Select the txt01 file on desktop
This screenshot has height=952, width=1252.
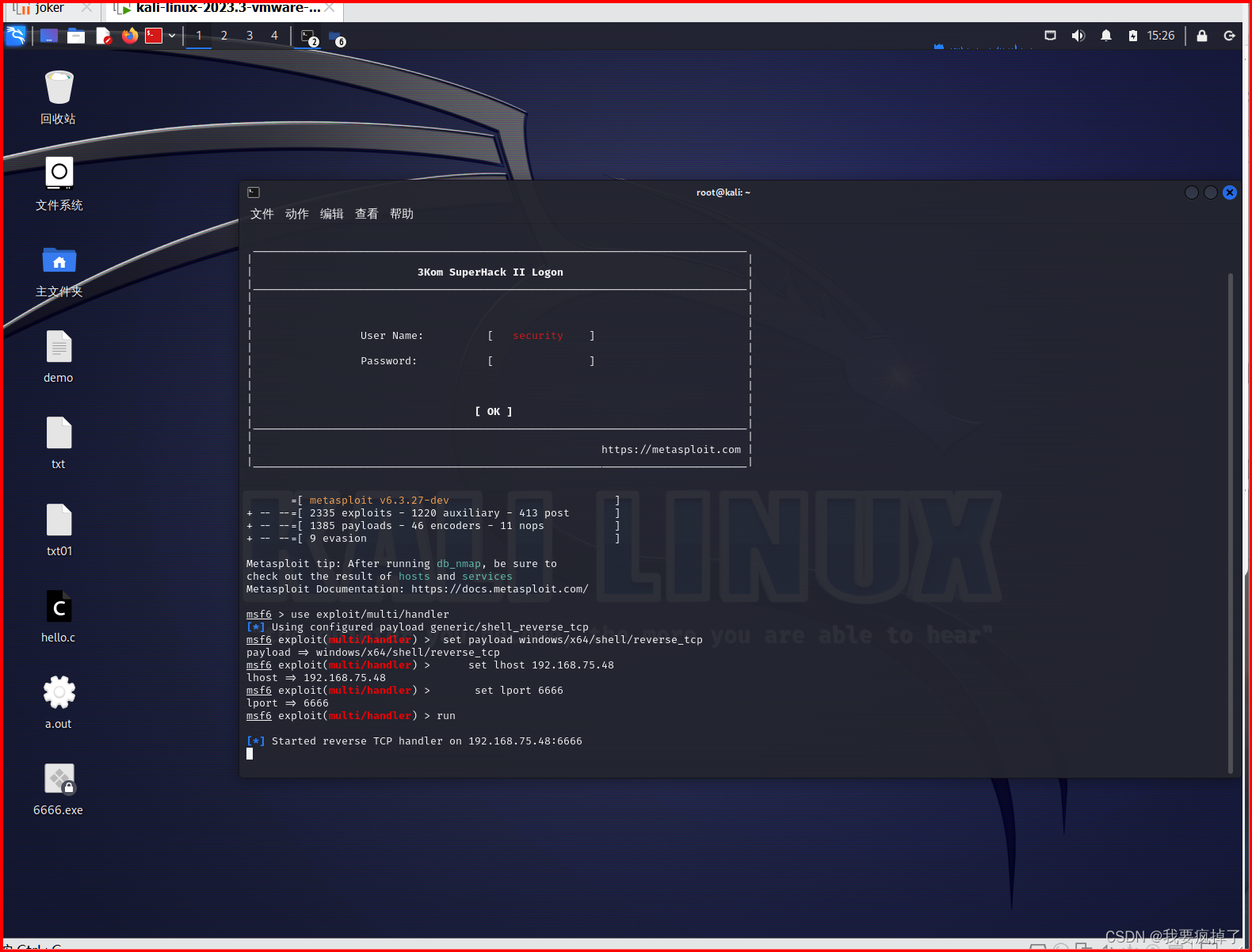(59, 531)
